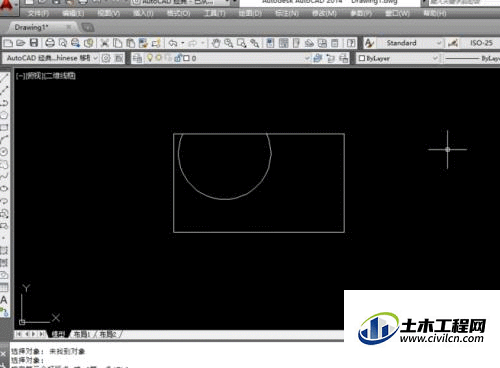Undo the last action with the Undo arrow

173,43
